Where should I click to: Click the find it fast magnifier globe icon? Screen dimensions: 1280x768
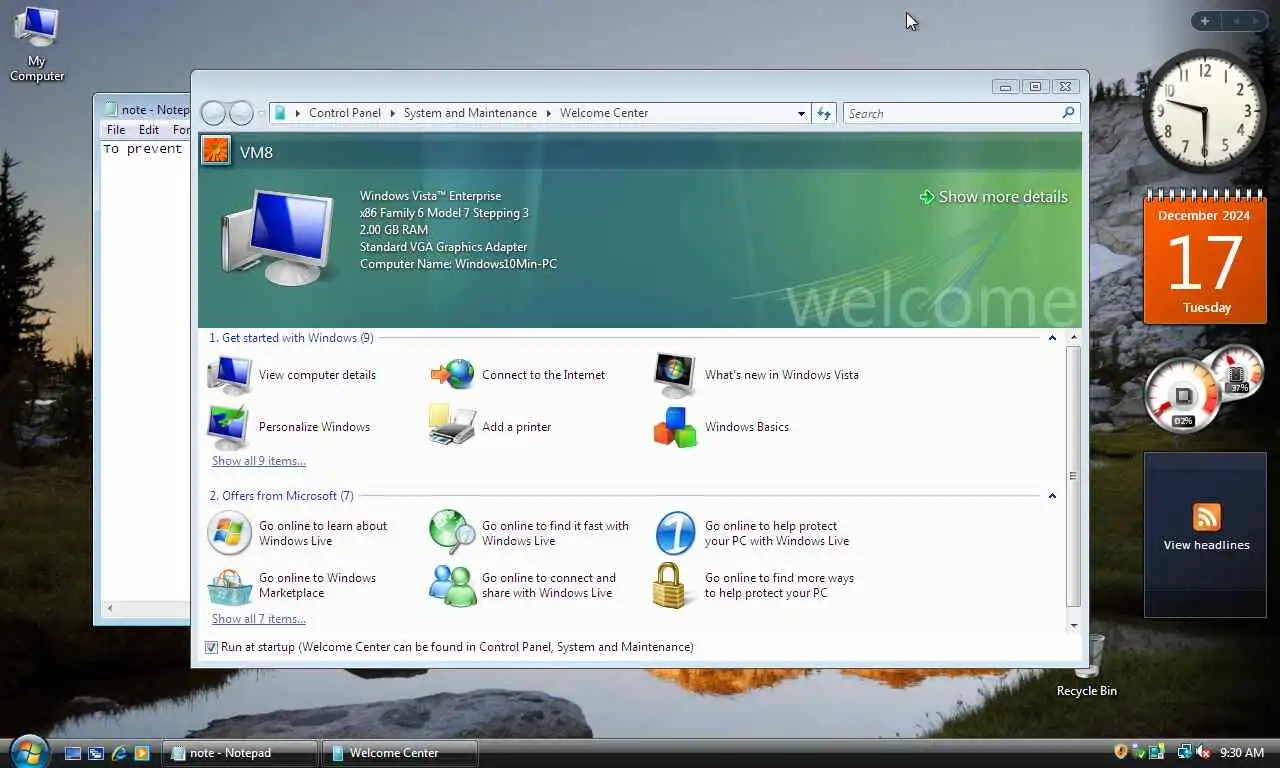(x=452, y=533)
